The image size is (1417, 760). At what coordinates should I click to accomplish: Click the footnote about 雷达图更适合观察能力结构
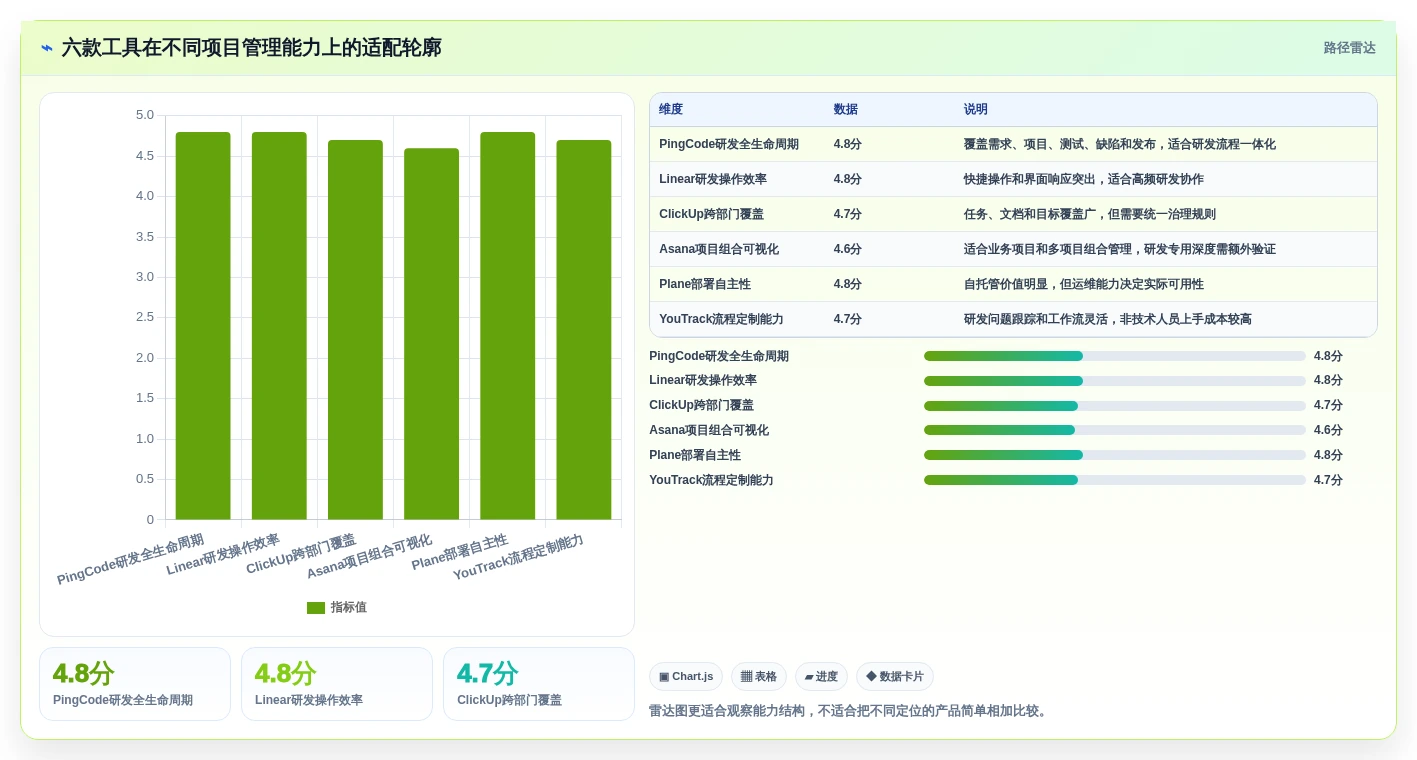[850, 711]
